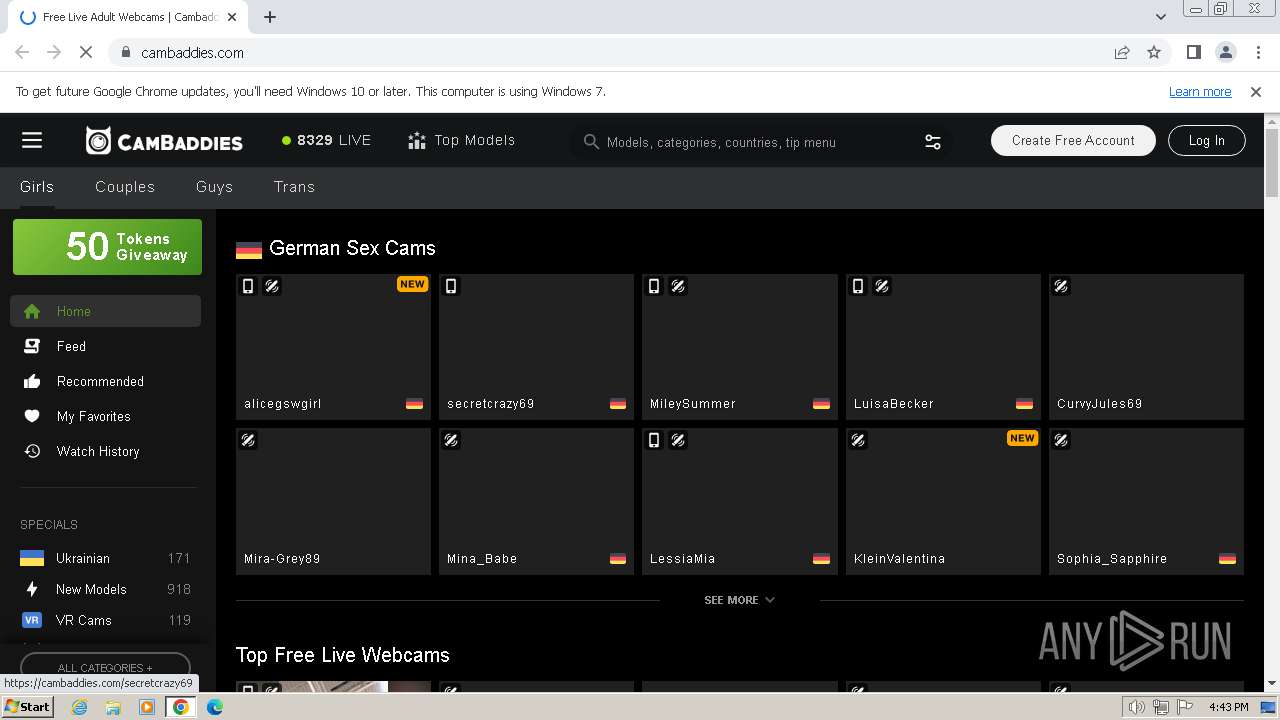Select VR Cams category
The image size is (1280, 720).
105,620
